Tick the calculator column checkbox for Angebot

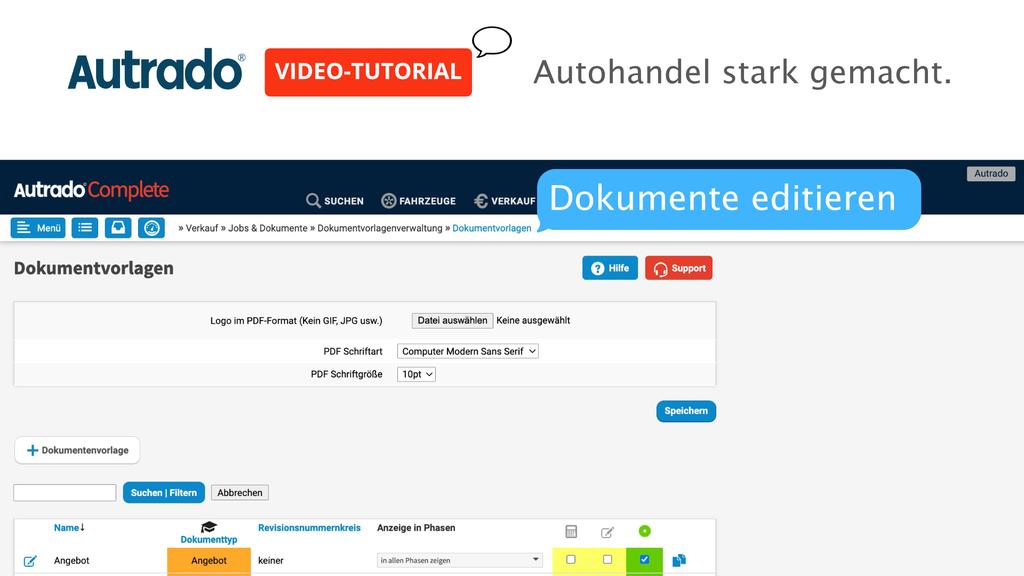point(571,560)
